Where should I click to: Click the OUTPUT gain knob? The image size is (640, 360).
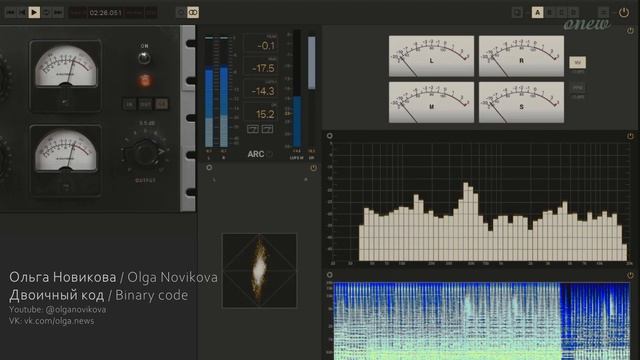tap(145, 153)
